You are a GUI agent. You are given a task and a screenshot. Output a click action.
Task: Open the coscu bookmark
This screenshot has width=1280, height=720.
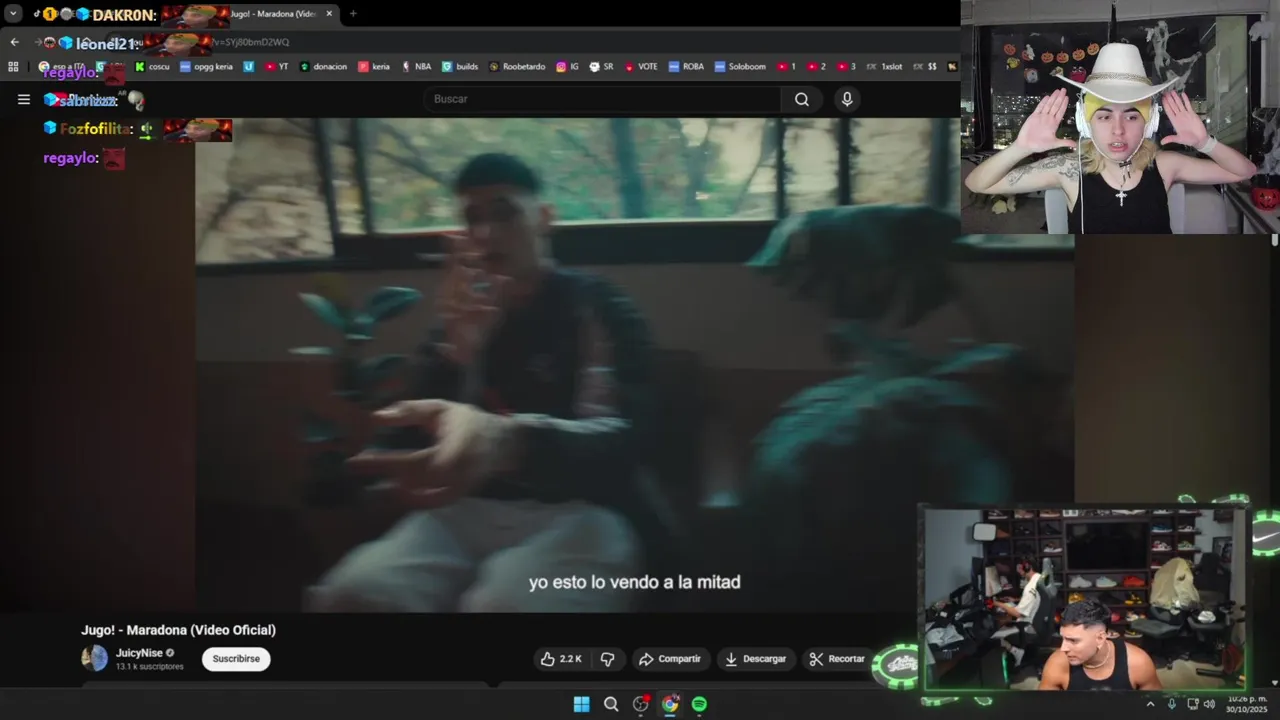click(152, 67)
